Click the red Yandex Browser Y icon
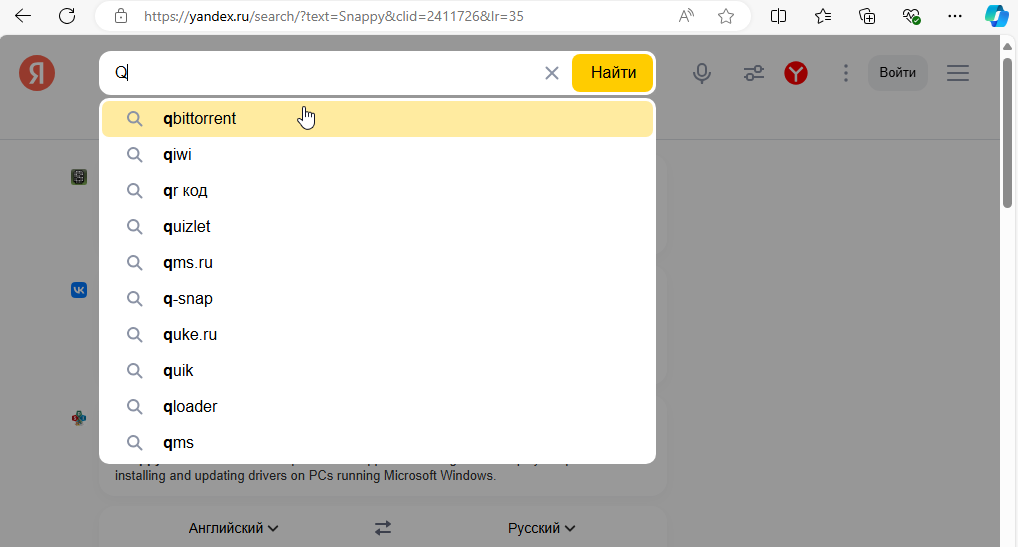 [796, 73]
